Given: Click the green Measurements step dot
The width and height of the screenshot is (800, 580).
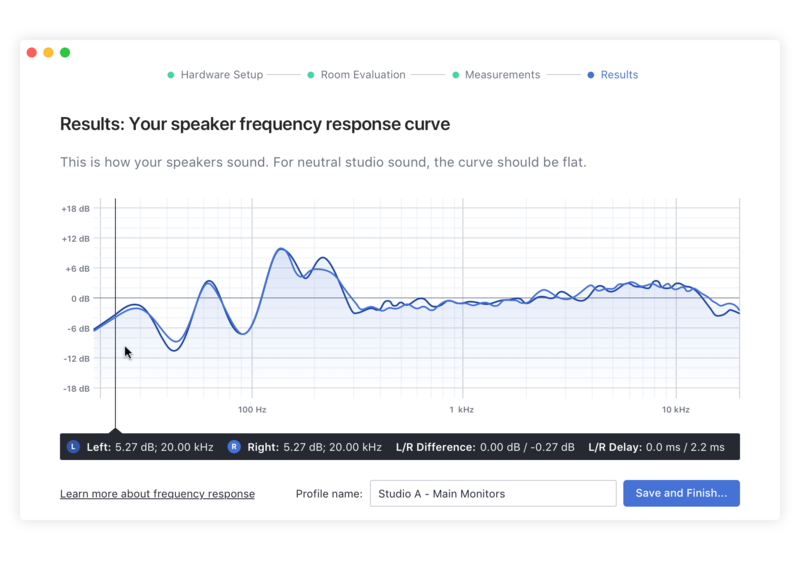Looking at the screenshot, I should pos(456,75).
